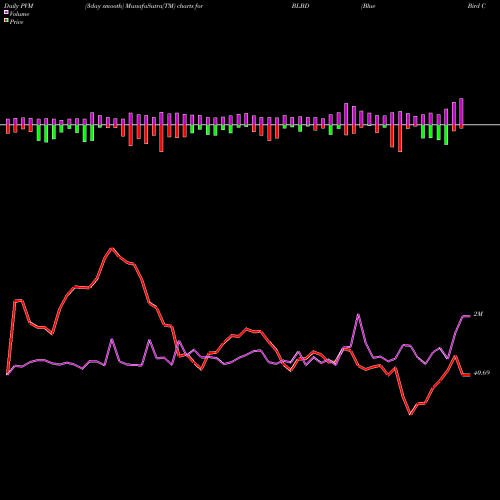Click the 'Daily PVM' title text
Screen dimensions: 500x500
pyautogui.click(x=18, y=6)
